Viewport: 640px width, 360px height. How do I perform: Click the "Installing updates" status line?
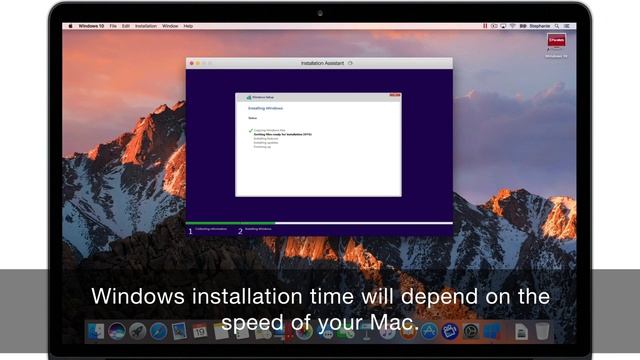coord(266,143)
